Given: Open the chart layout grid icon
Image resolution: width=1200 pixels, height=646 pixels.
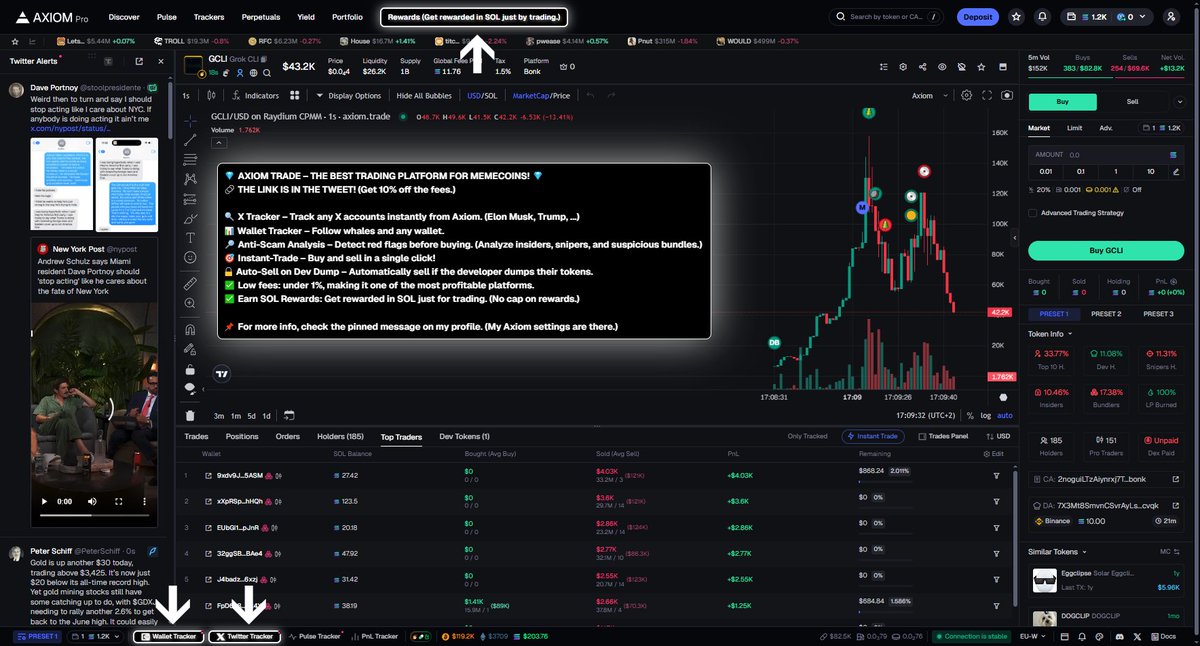Looking at the screenshot, I should [295, 95].
